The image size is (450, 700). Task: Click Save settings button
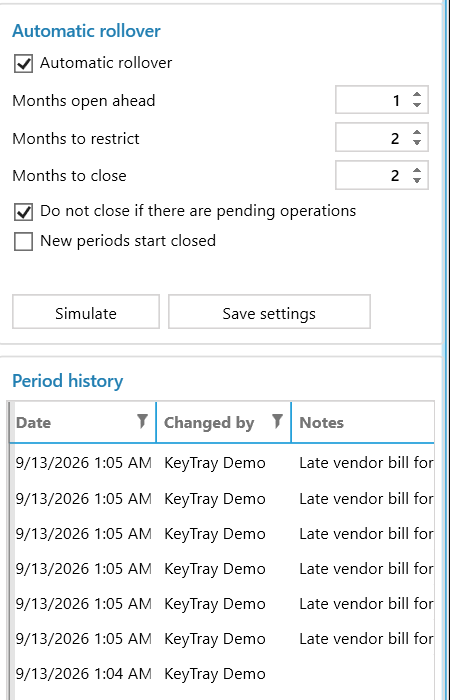click(x=269, y=312)
